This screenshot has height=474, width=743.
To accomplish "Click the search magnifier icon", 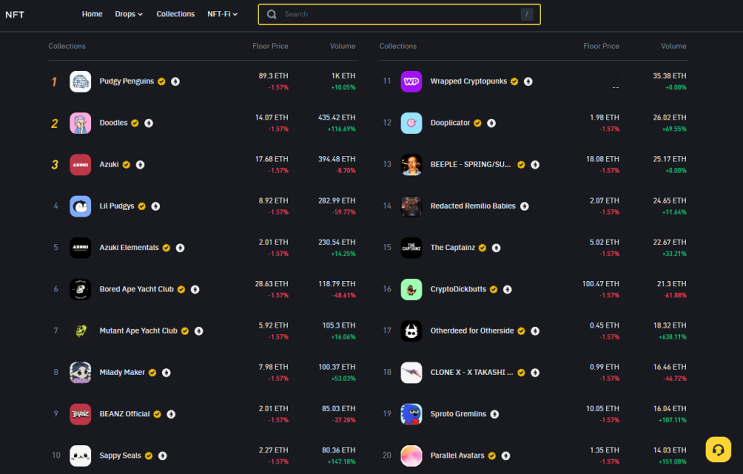I will pyautogui.click(x=272, y=14).
